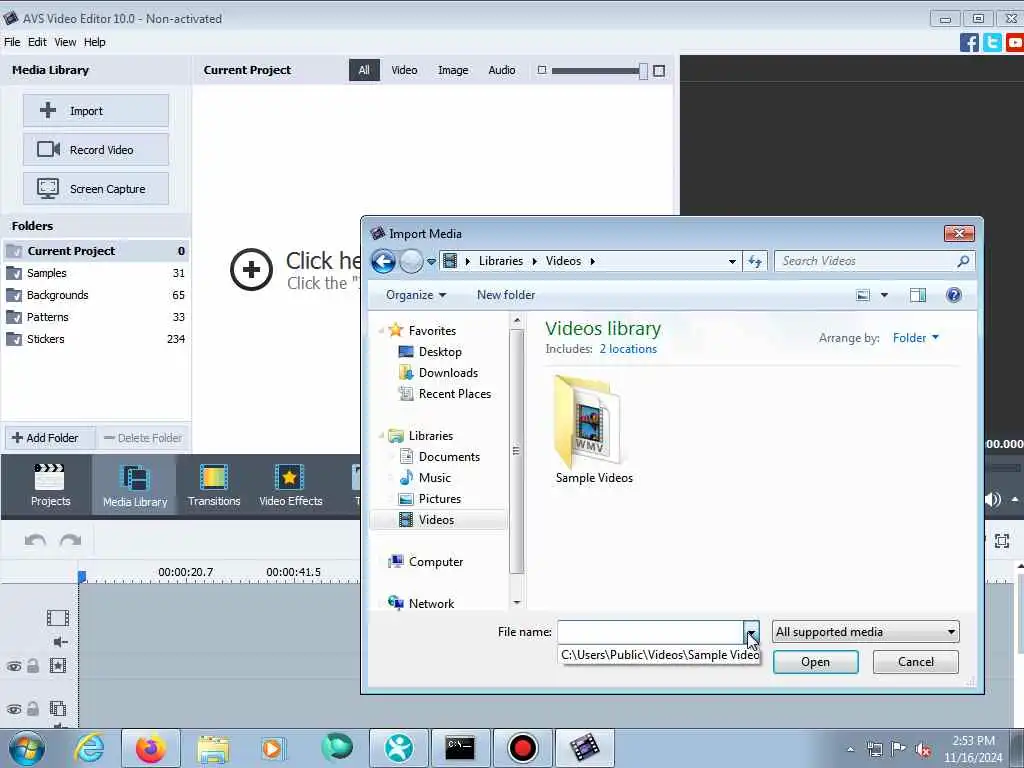Click the Redo arrow icon
The width and height of the screenshot is (1024, 768).
pyautogui.click(x=70, y=540)
